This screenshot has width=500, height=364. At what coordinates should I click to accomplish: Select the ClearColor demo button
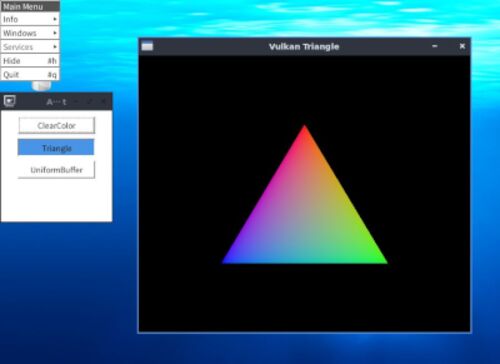[57, 125]
